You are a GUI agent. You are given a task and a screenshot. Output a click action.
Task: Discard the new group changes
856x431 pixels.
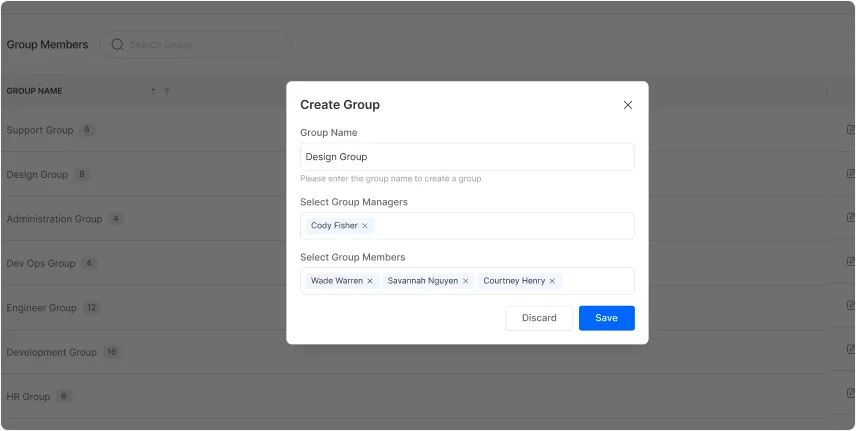pos(539,318)
